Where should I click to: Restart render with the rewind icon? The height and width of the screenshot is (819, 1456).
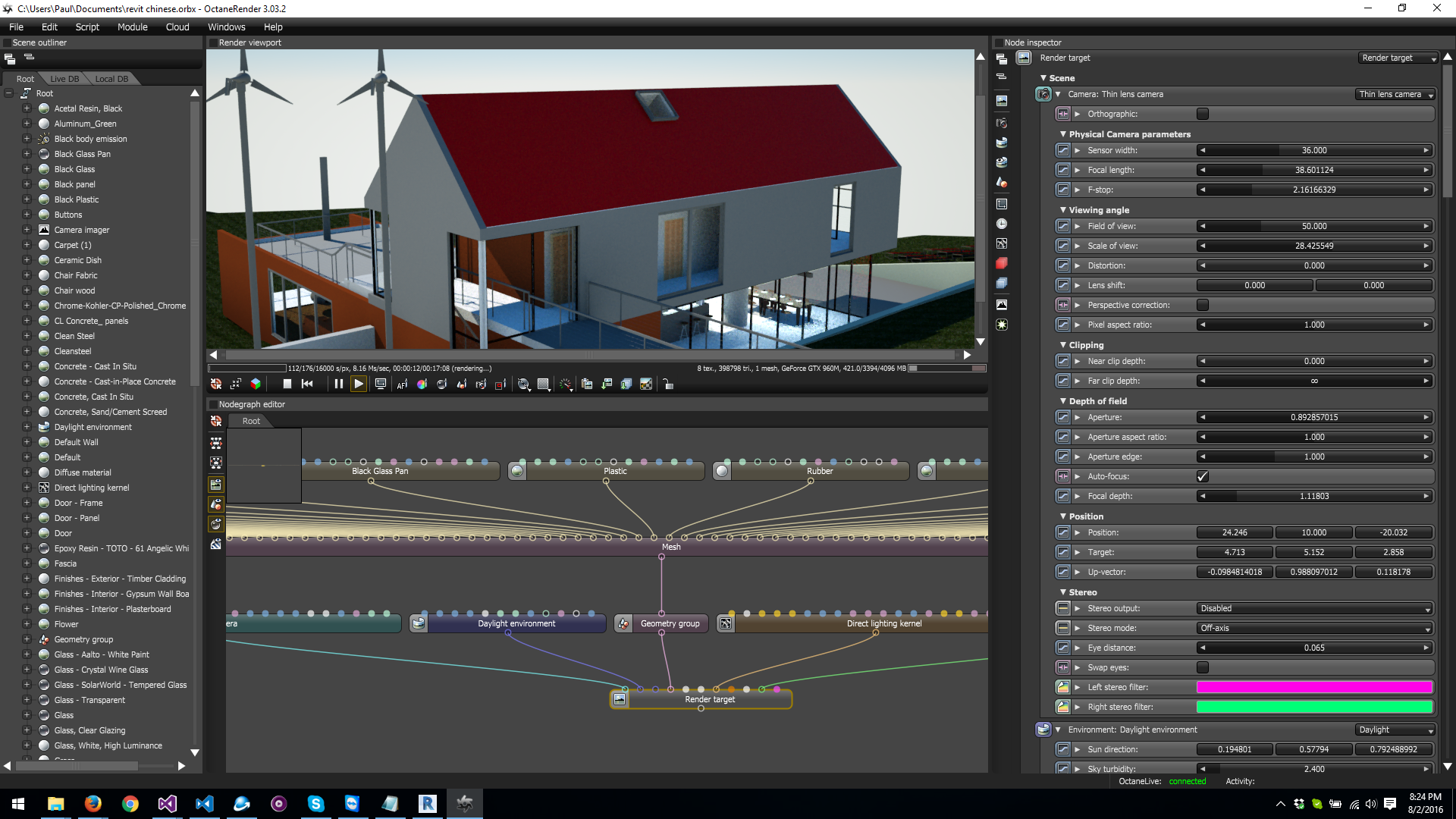point(307,384)
